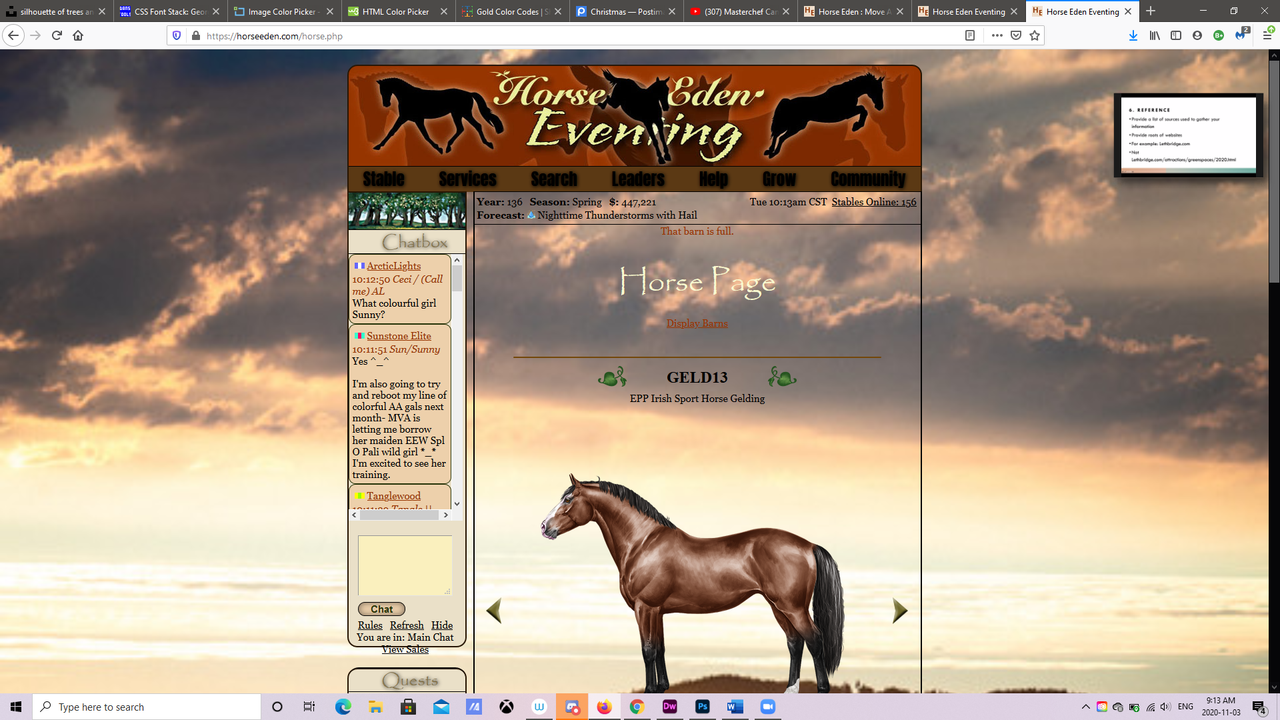Show previous horse with left arrow
The image size is (1280, 720).
(493, 610)
